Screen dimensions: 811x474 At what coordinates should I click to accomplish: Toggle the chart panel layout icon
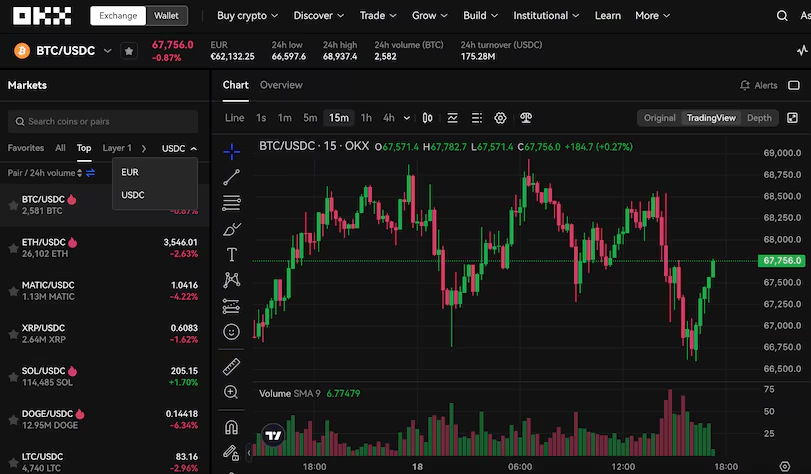point(793,85)
